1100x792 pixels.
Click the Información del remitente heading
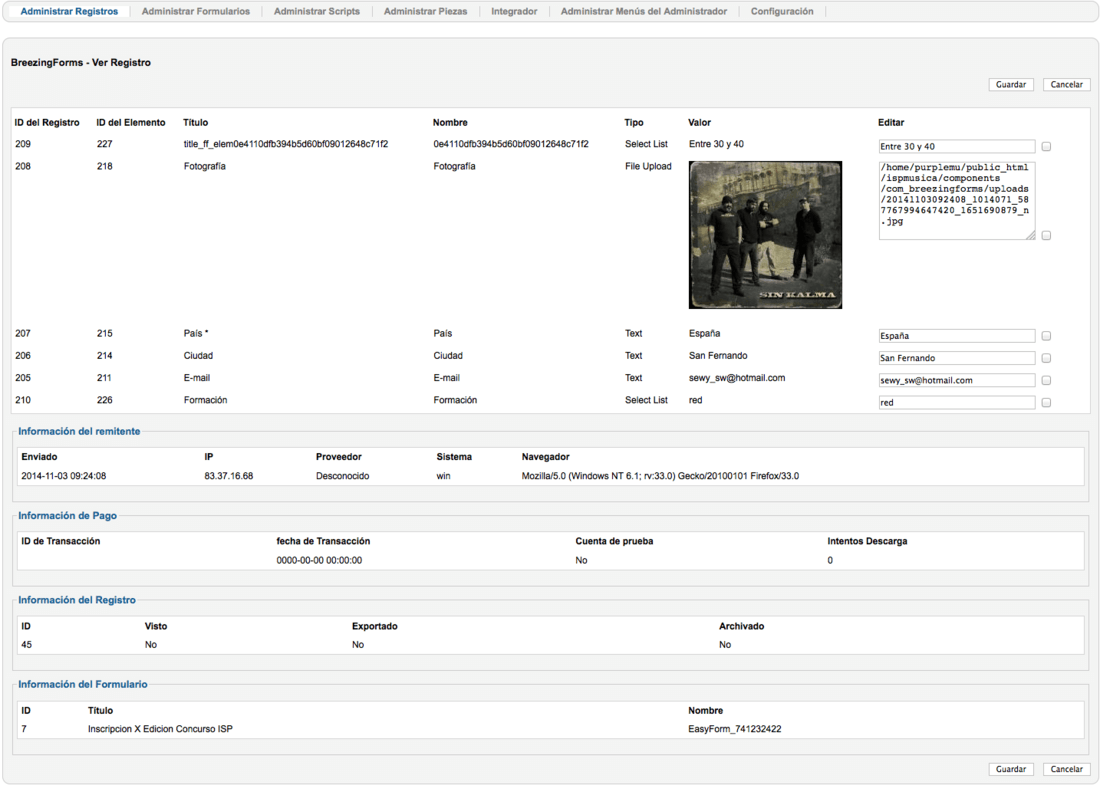(x=79, y=431)
